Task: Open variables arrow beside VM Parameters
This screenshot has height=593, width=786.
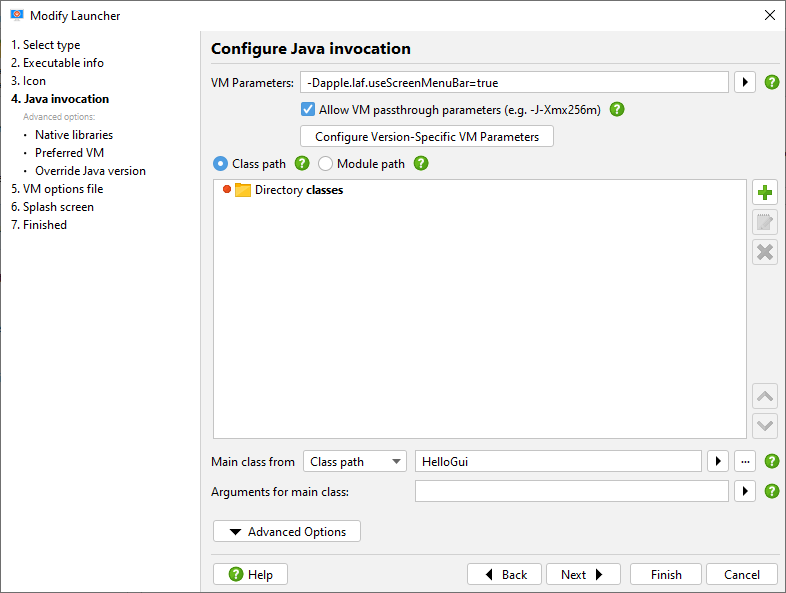Action: click(745, 82)
